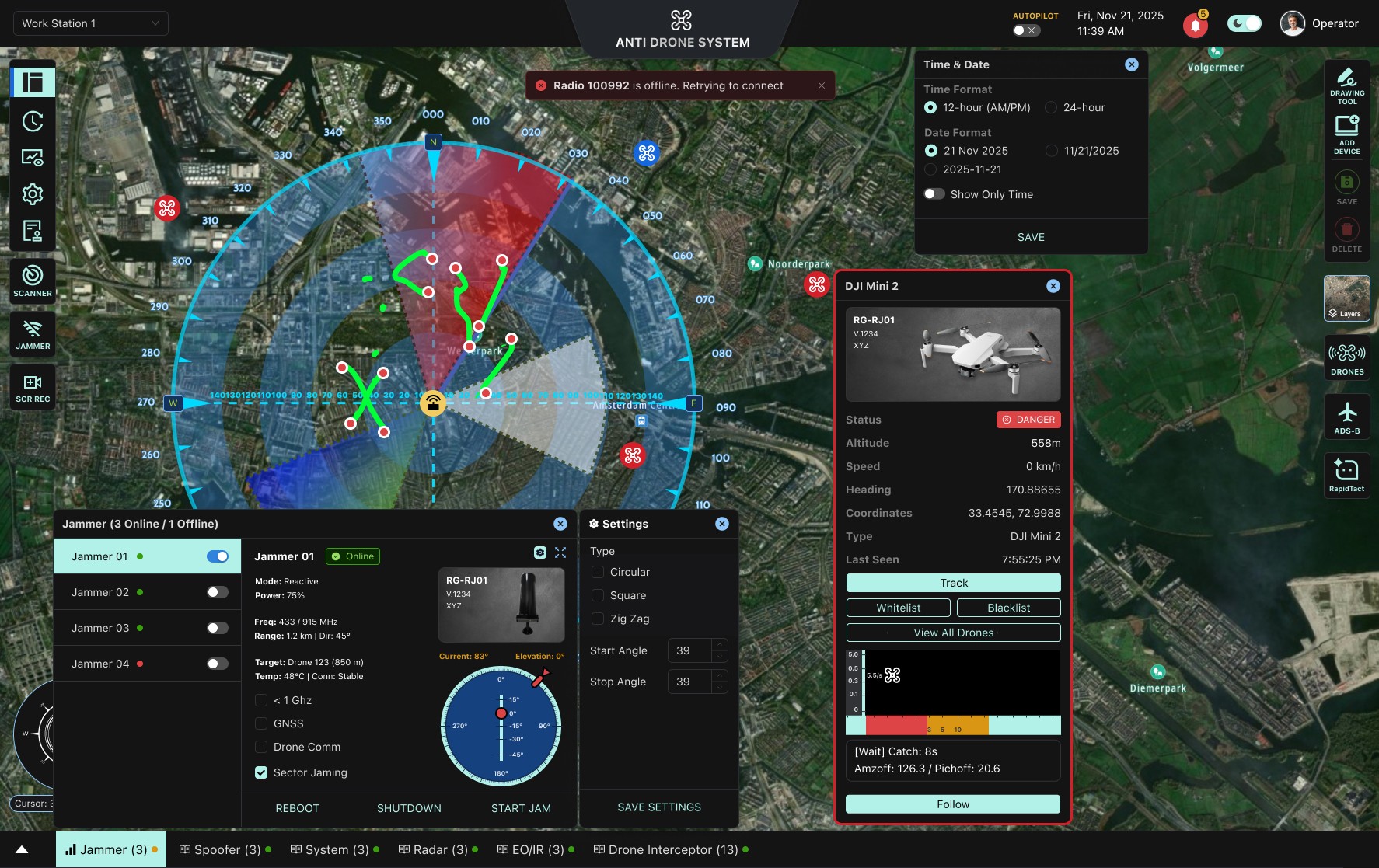Viewport: 1379px width, 868px height.
Task: Click START JAM button
Action: 521,808
